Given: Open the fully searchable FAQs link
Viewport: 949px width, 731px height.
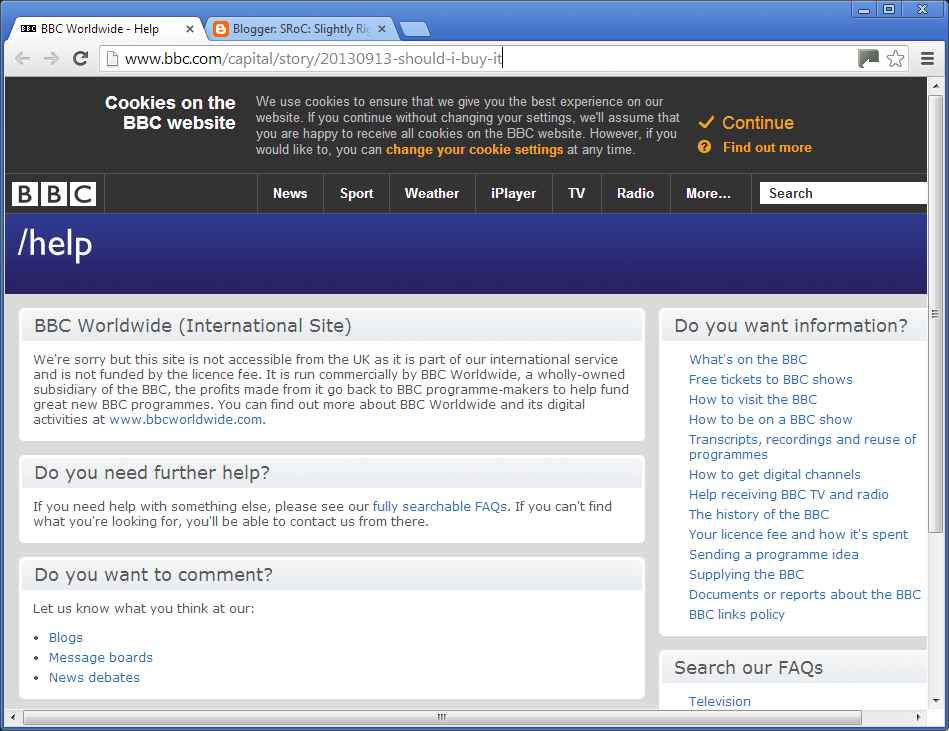Looking at the screenshot, I should [440, 506].
